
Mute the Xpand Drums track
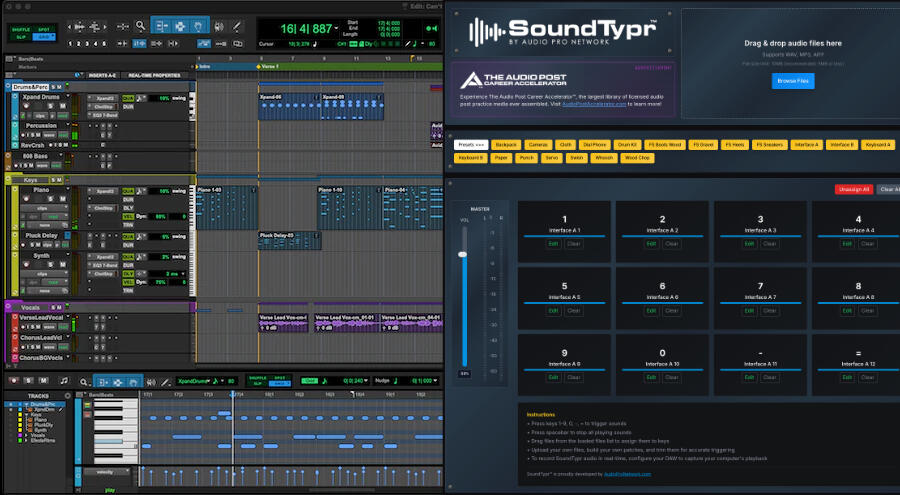pos(63,106)
